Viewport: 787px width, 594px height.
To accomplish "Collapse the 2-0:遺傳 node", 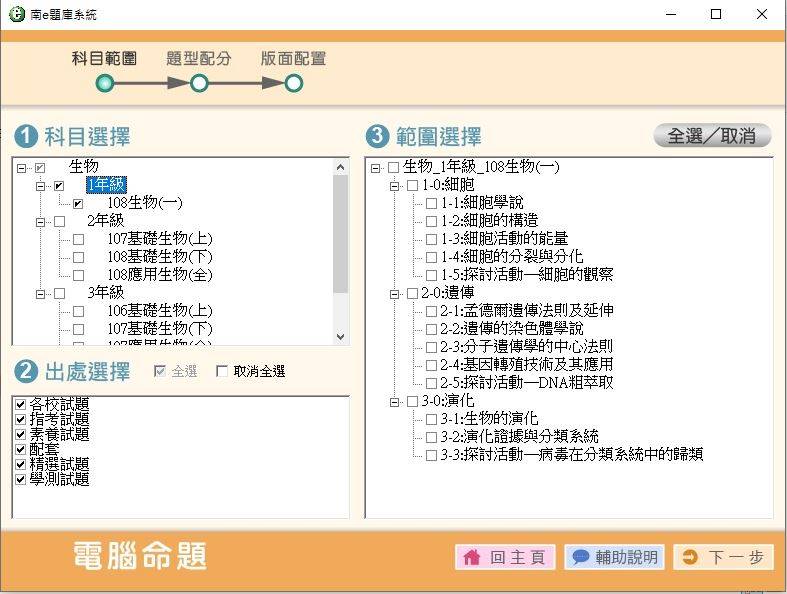I will (394, 294).
